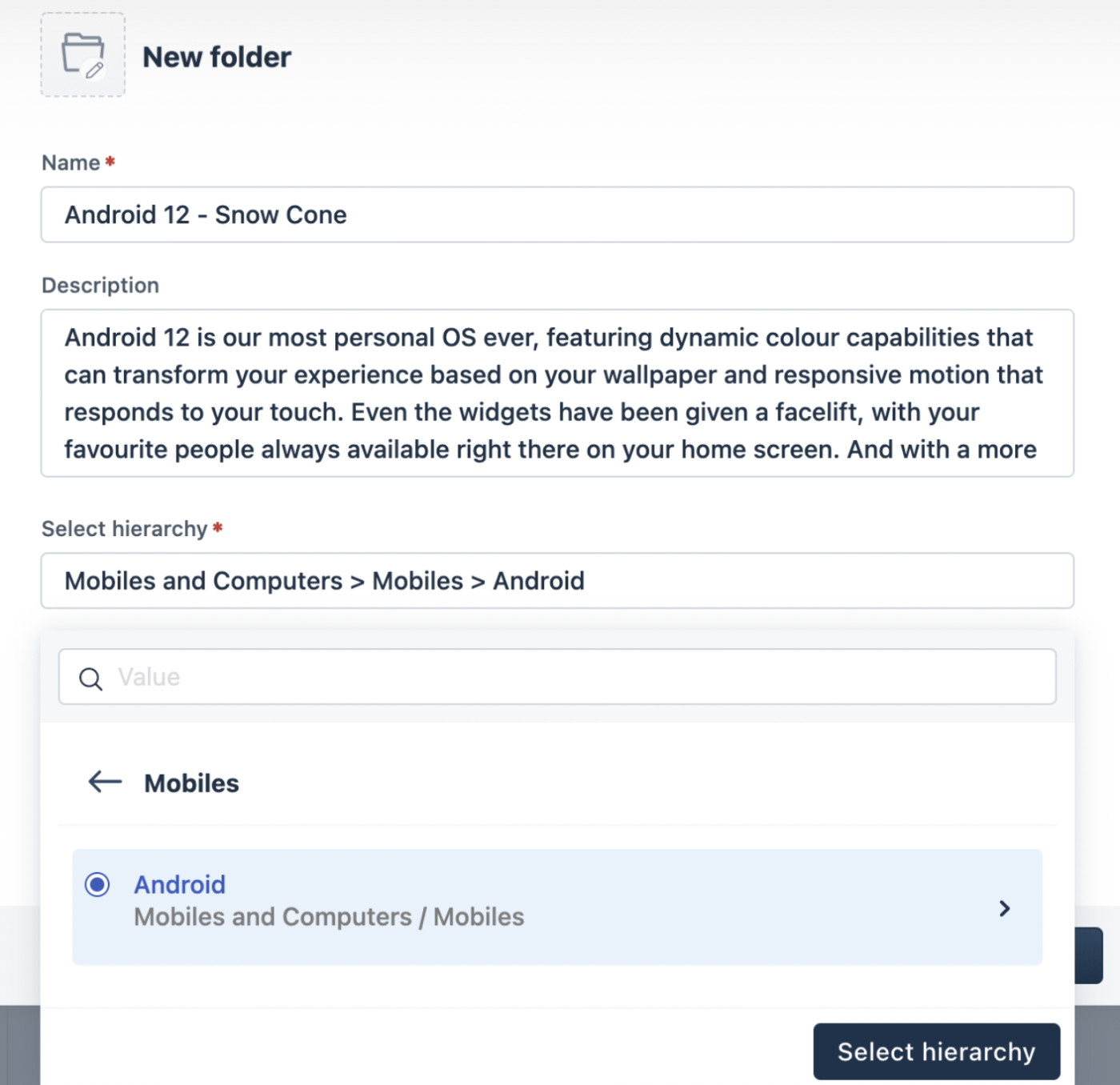Click the red asterisk next to Name

[110, 162]
